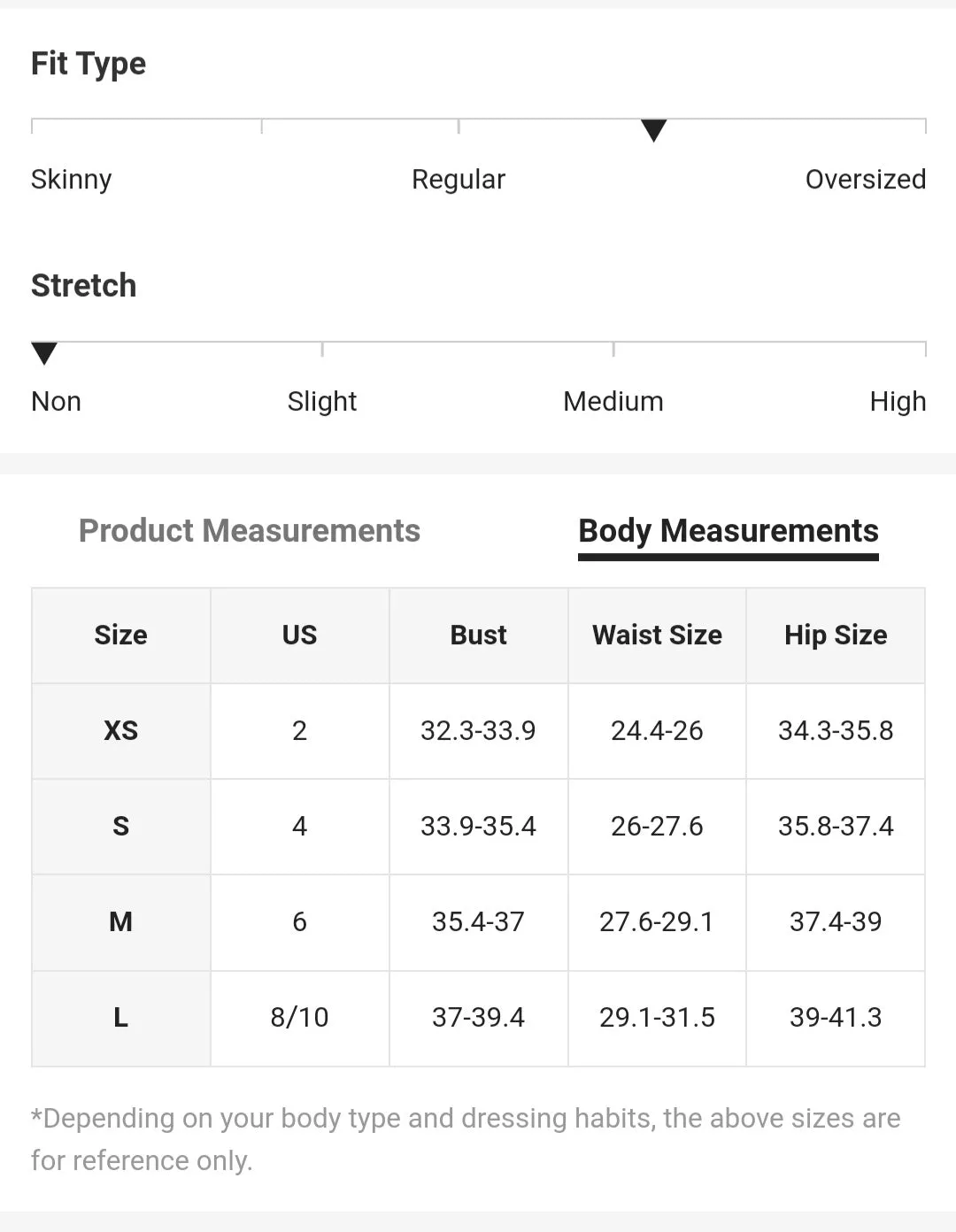The width and height of the screenshot is (956, 1232).
Task: Click the Stretch slider marker at Non
Action: pos(44,353)
